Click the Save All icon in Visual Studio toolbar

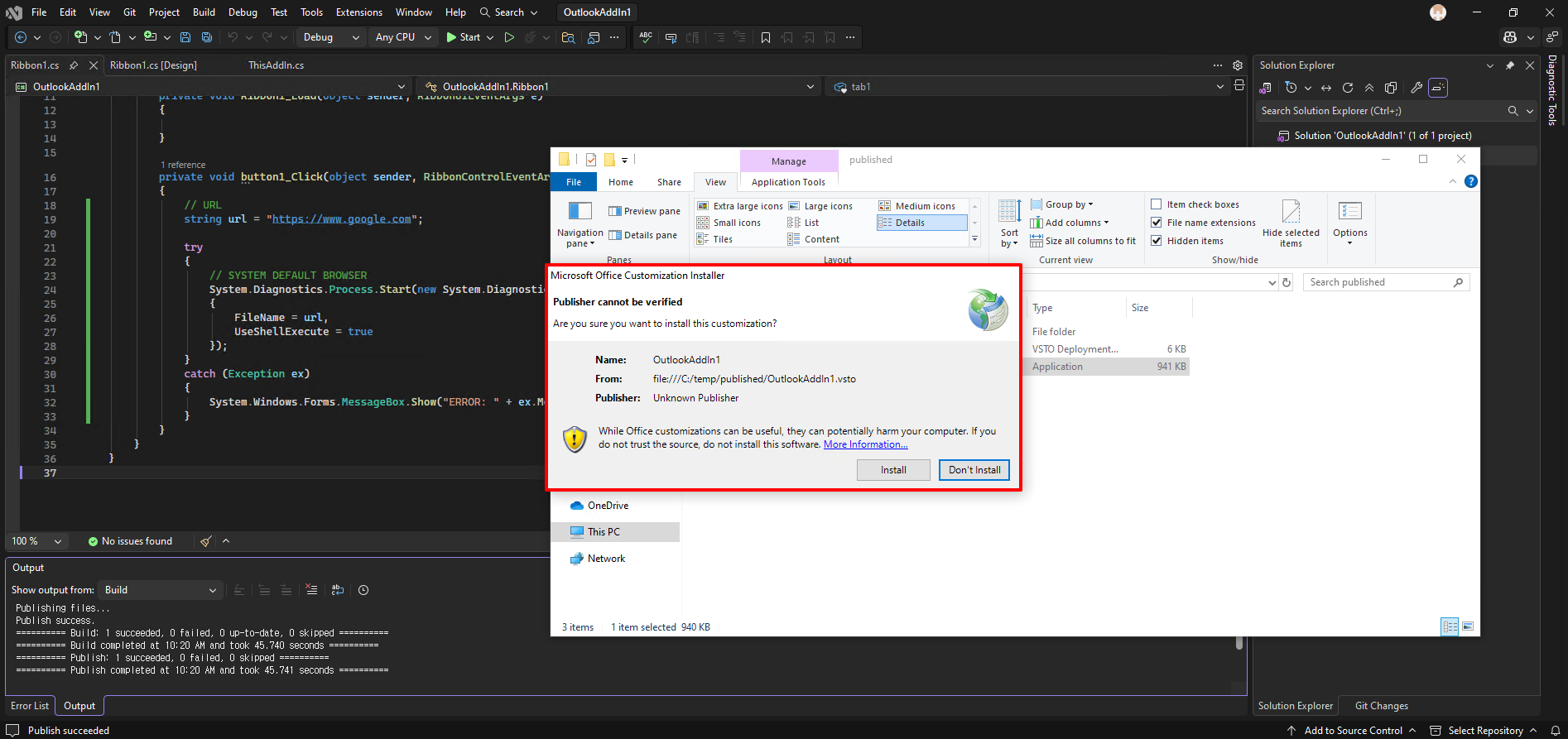tap(207, 37)
